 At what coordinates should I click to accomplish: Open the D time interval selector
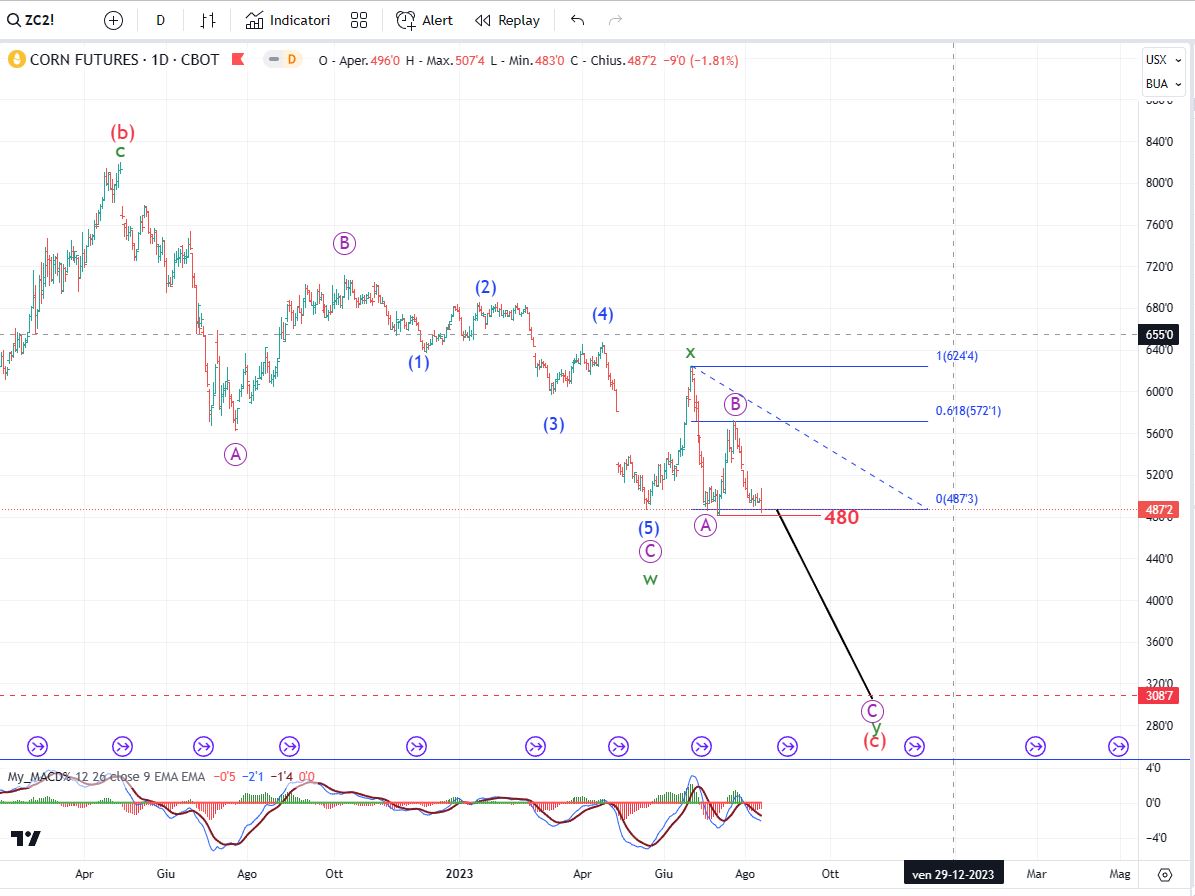click(160, 21)
